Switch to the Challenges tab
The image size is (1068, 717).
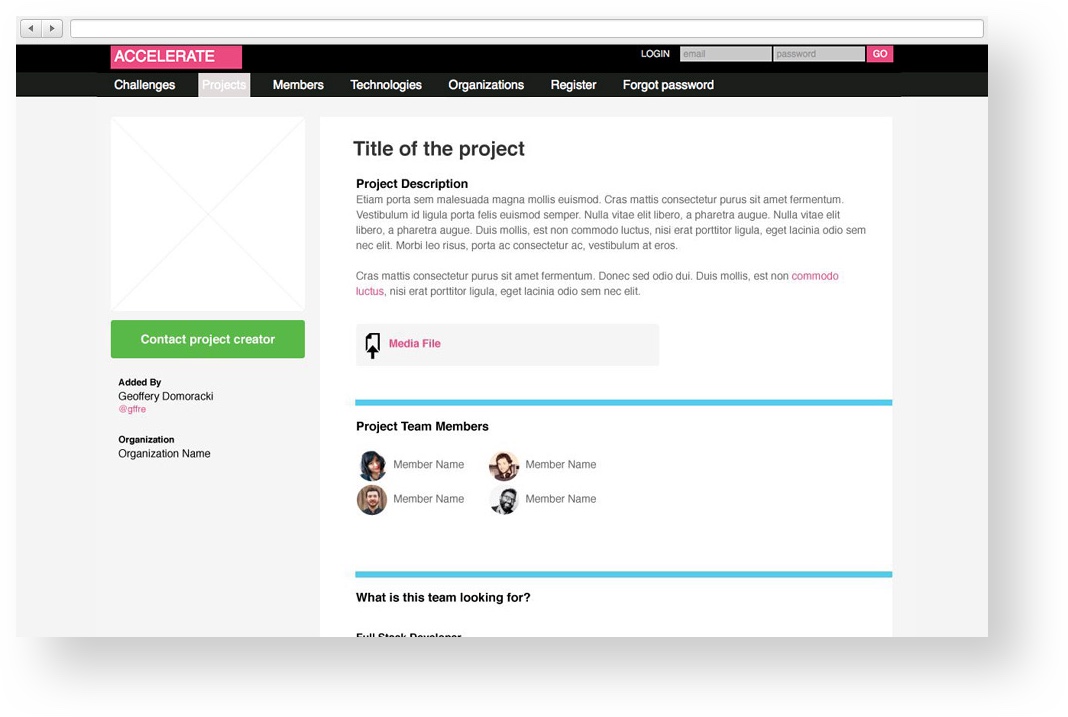[144, 85]
